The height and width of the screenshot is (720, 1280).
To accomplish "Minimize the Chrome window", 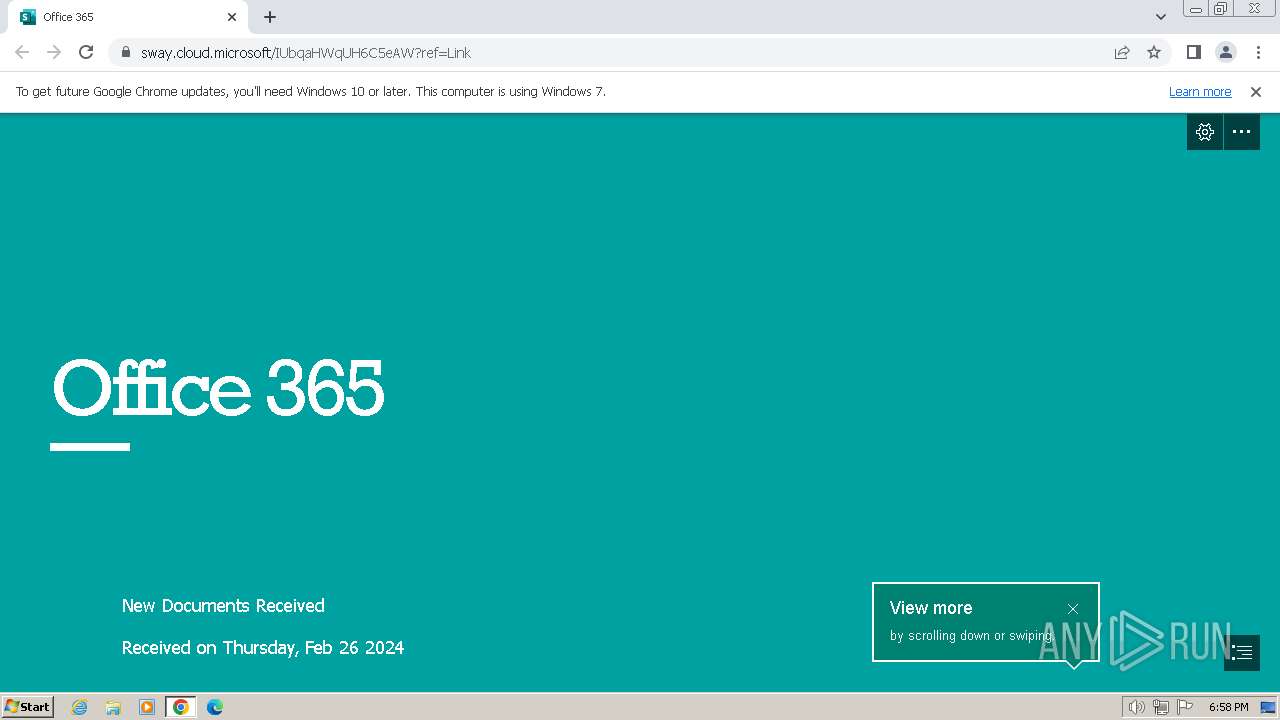I will (1196, 9).
